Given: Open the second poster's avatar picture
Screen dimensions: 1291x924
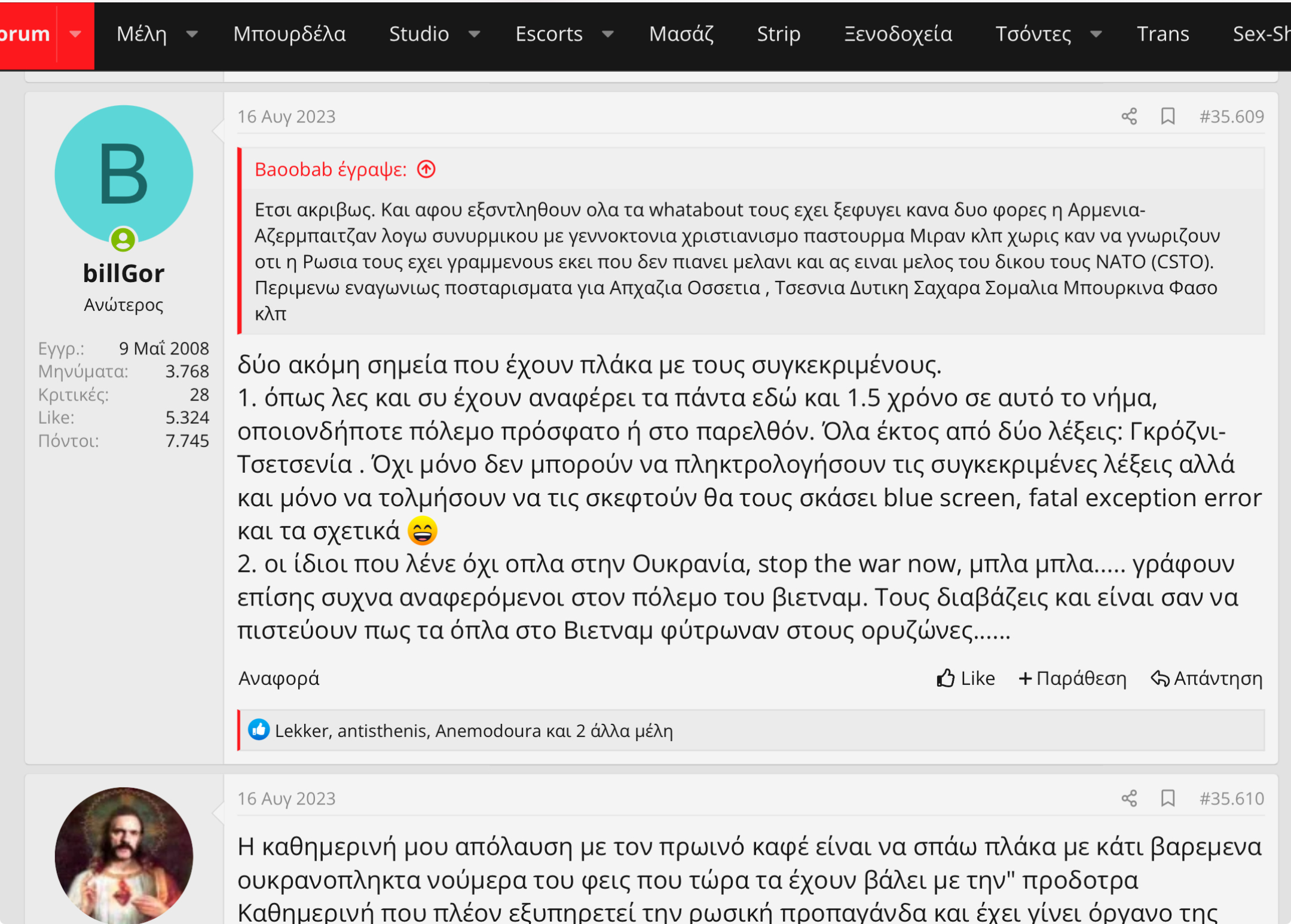Looking at the screenshot, I should pos(124,855).
